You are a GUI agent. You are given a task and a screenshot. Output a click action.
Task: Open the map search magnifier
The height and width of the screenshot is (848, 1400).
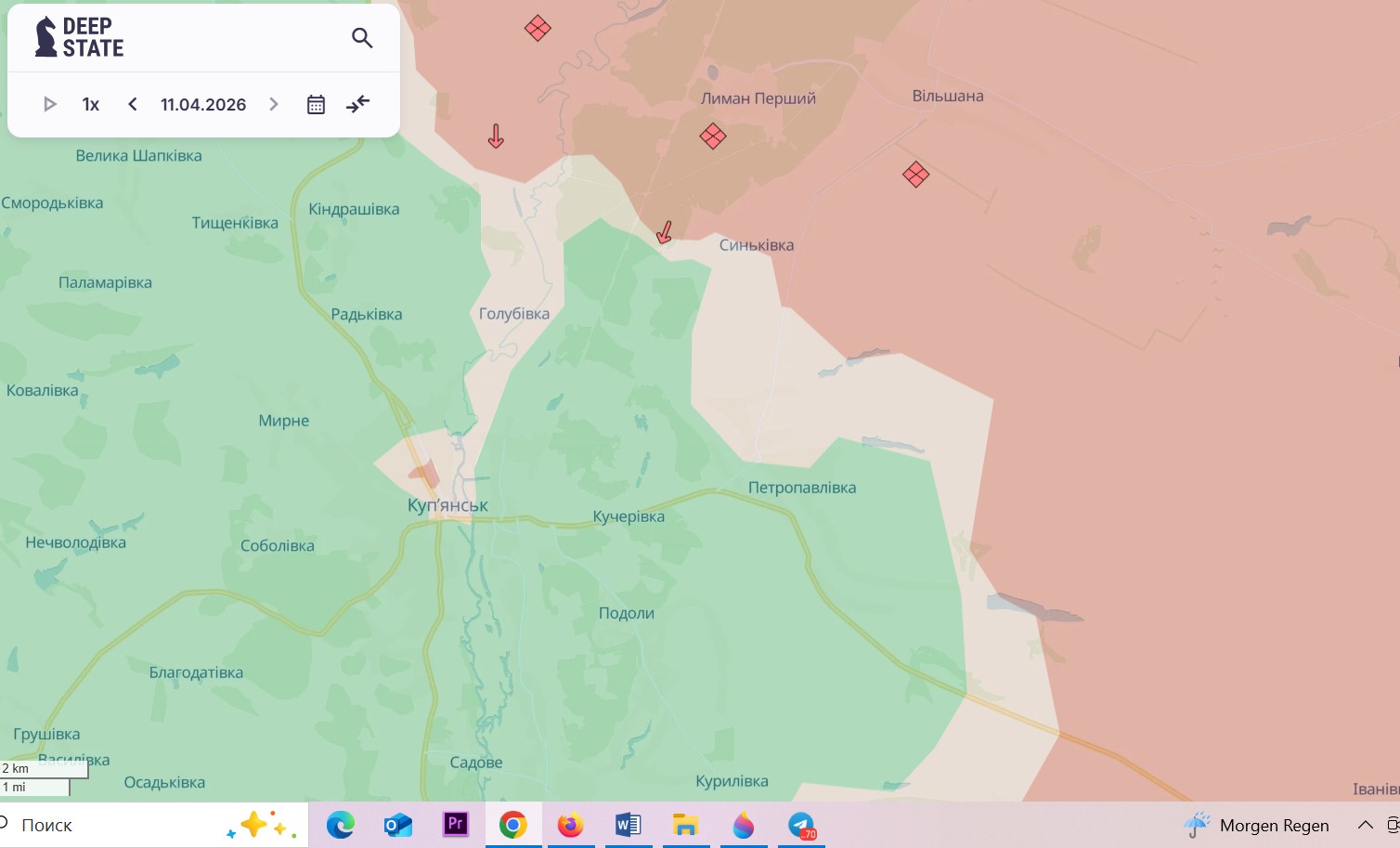tap(362, 38)
